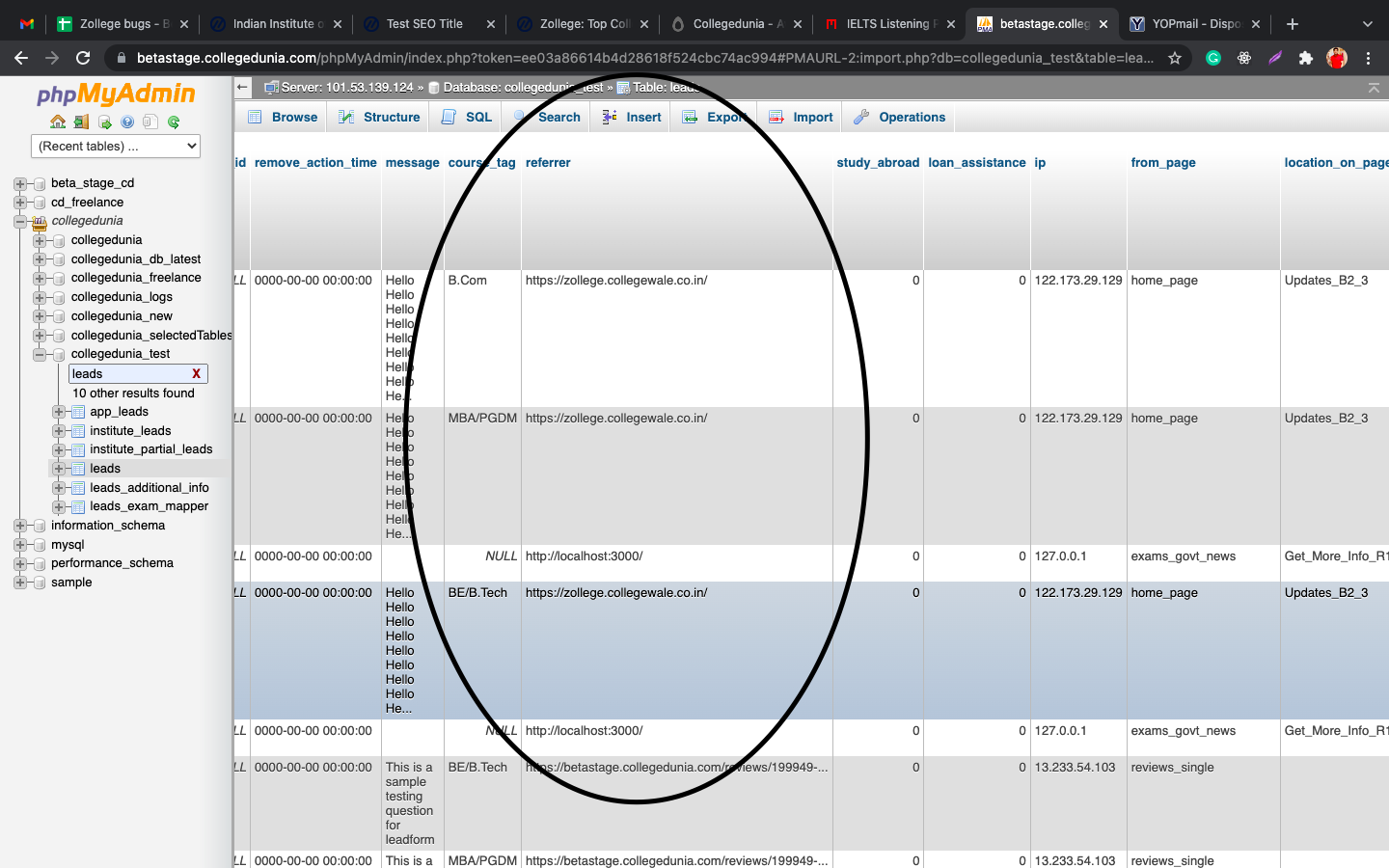Expand the cd_freelance database
1389x868 pixels.
pyautogui.click(x=20, y=203)
